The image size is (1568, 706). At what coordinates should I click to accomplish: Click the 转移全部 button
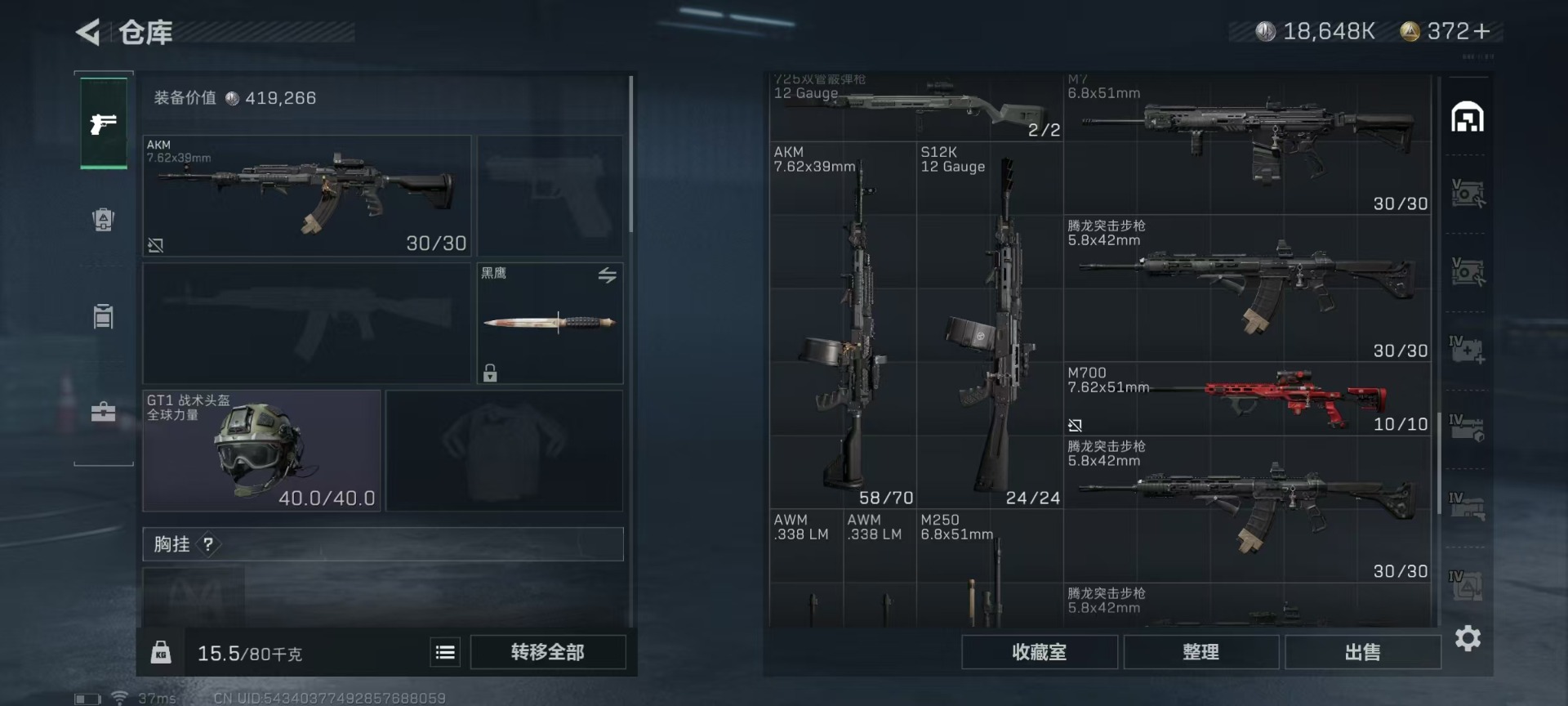(548, 652)
